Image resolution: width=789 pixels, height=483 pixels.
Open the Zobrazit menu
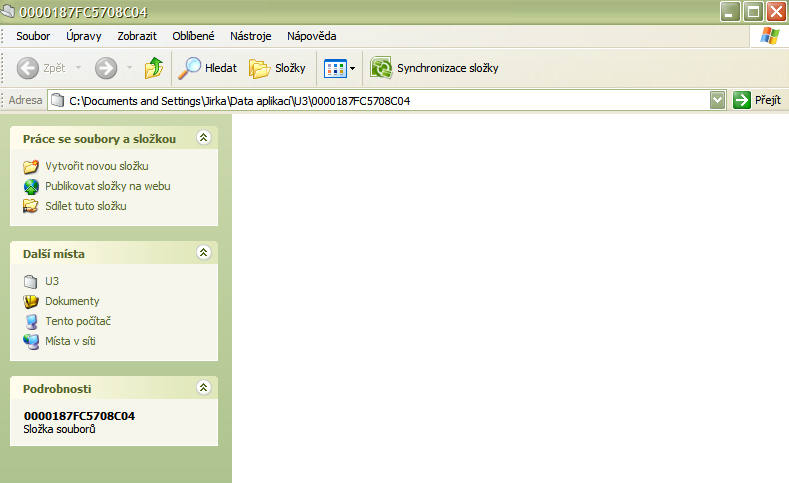137,36
